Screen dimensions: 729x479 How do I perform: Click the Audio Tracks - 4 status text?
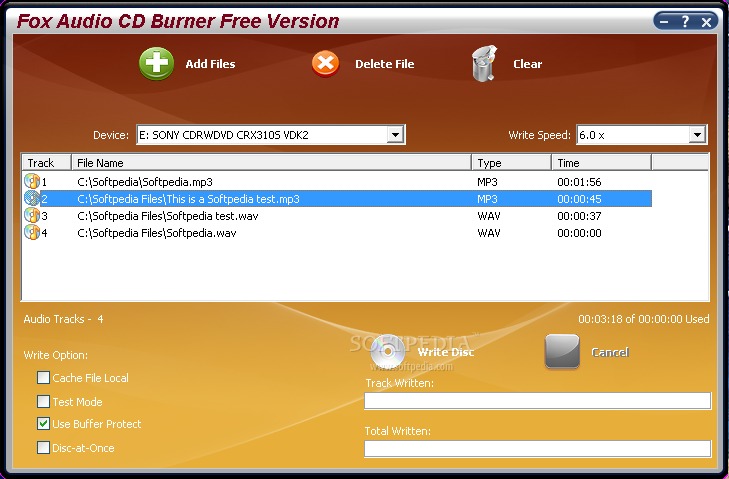(x=63, y=319)
